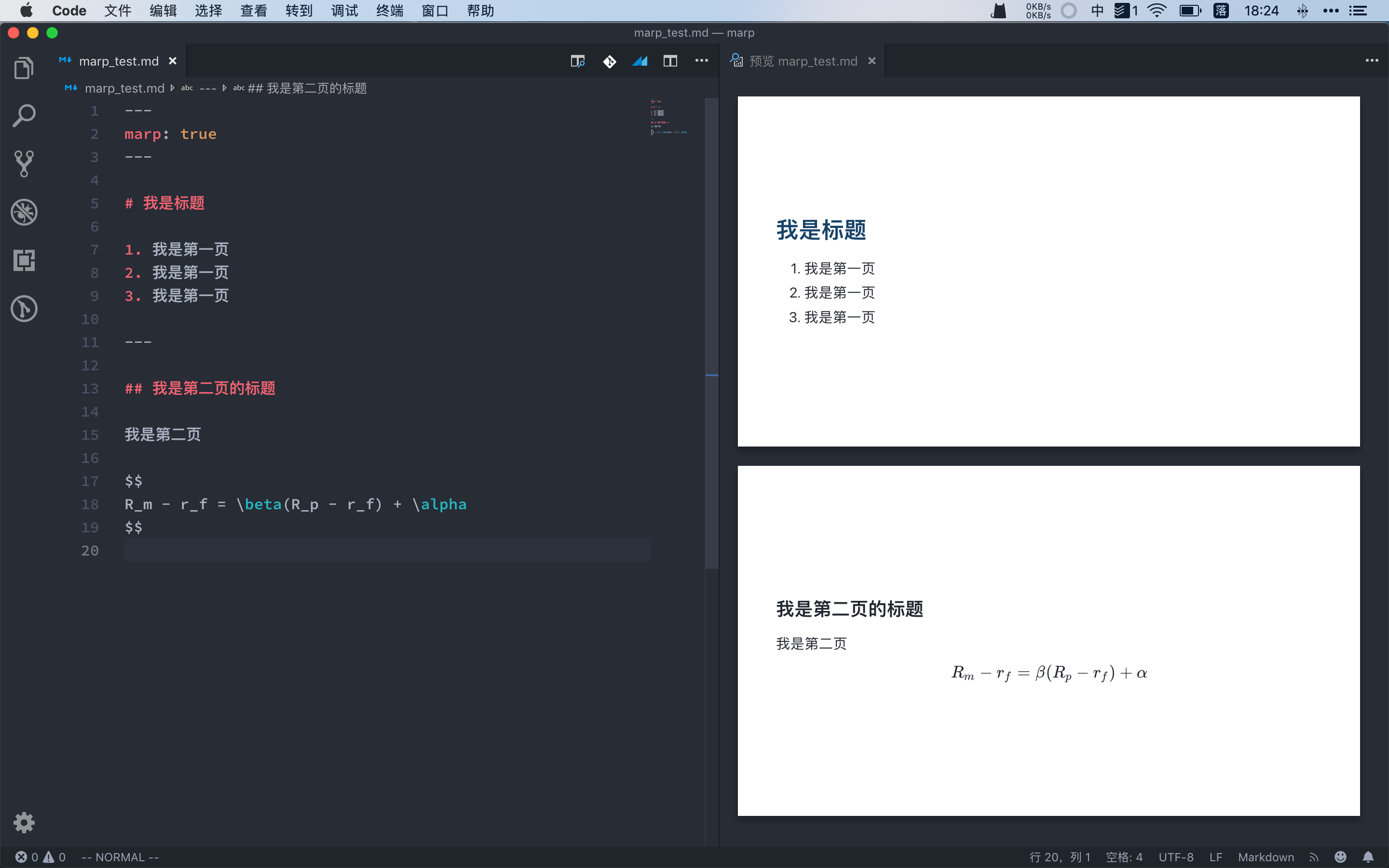Click the errors and warnings count indicator
Image resolution: width=1389 pixels, height=868 pixels.
[40, 857]
